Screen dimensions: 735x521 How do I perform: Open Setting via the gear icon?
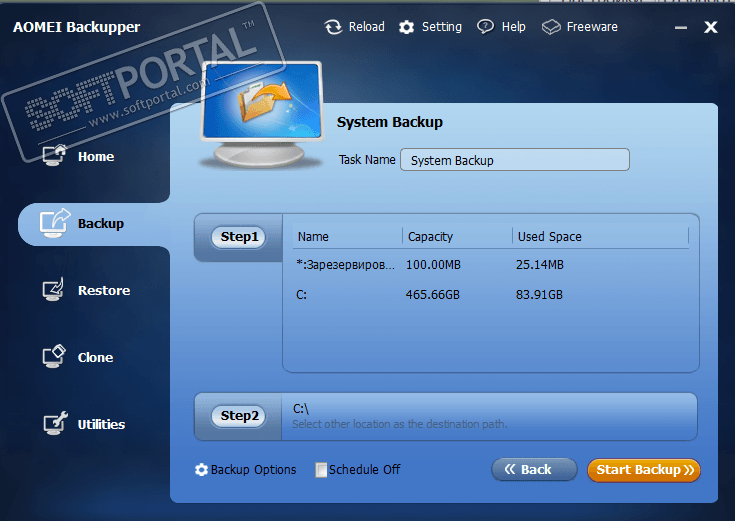[x=406, y=27]
